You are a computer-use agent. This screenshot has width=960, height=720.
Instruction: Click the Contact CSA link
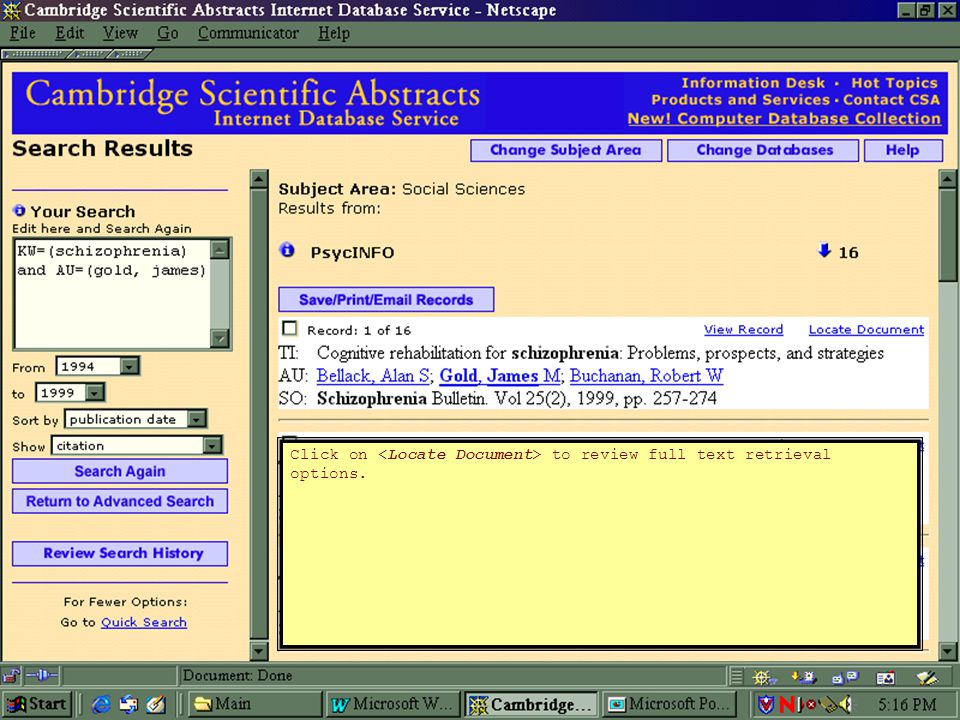click(x=891, y=100)
